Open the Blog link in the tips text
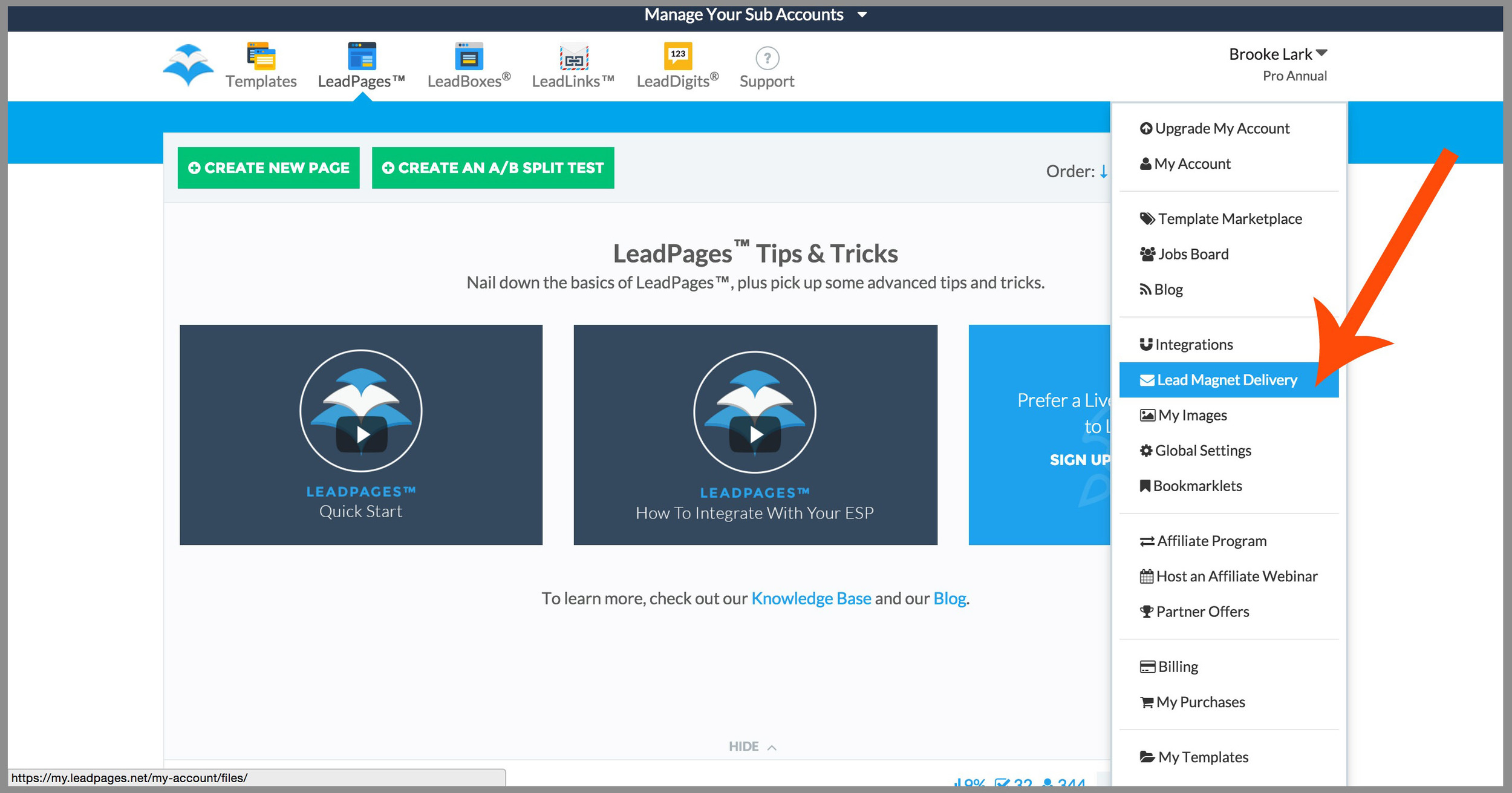This screenshot has width=1512, height=793. pos(950,598)
